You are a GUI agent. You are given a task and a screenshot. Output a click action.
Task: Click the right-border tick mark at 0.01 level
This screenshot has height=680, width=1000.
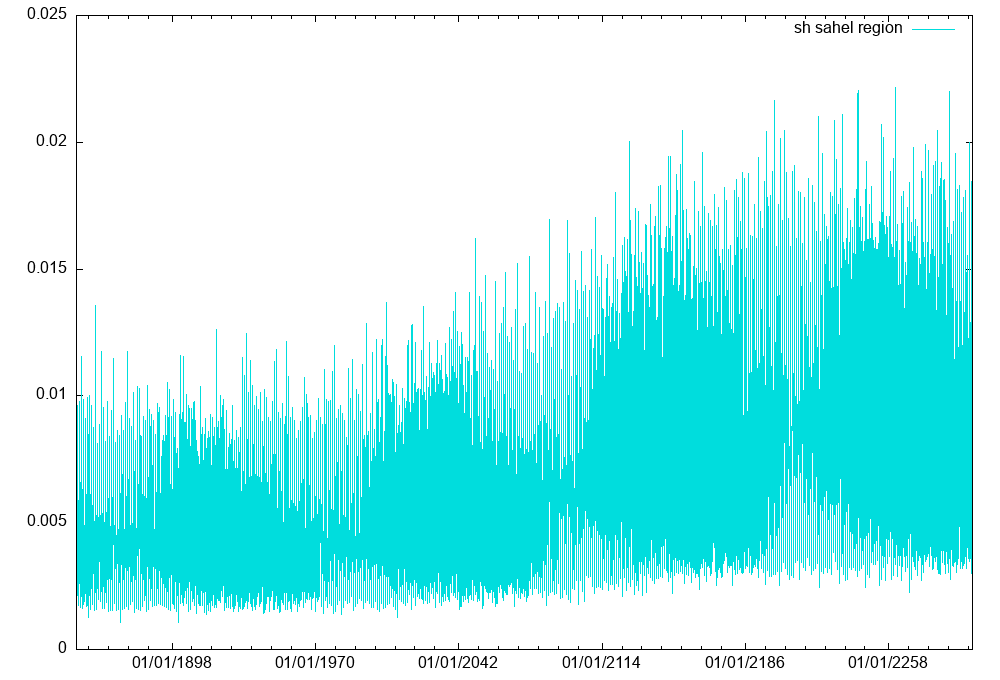(x=969, y=395)
